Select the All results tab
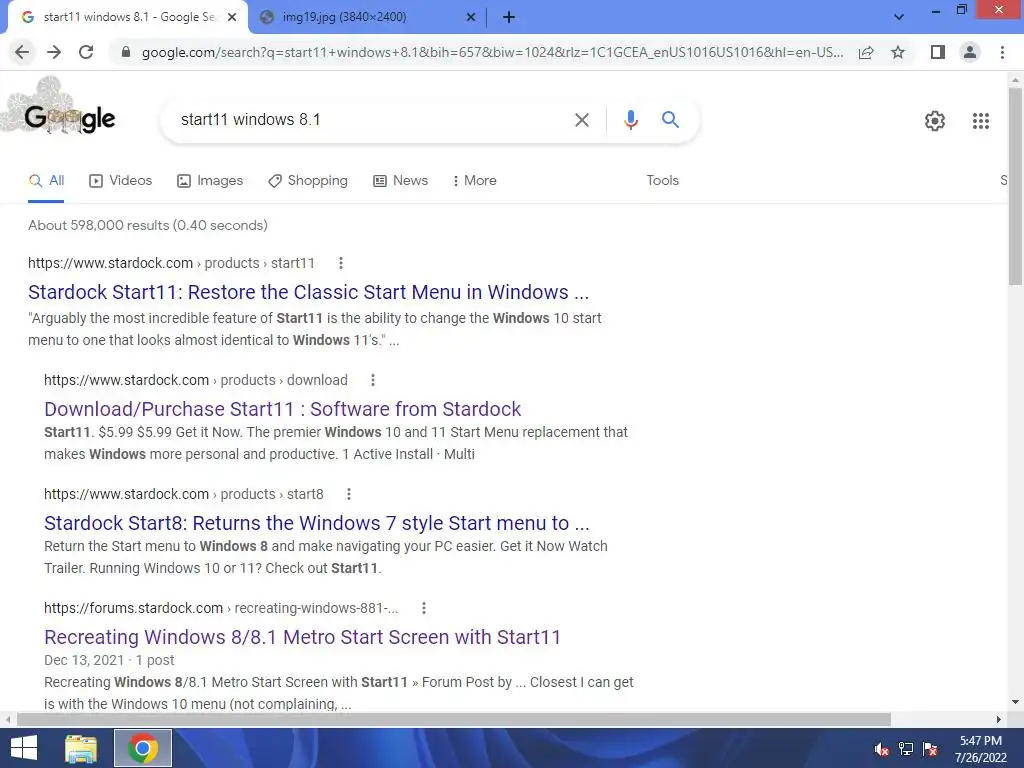 46,181
